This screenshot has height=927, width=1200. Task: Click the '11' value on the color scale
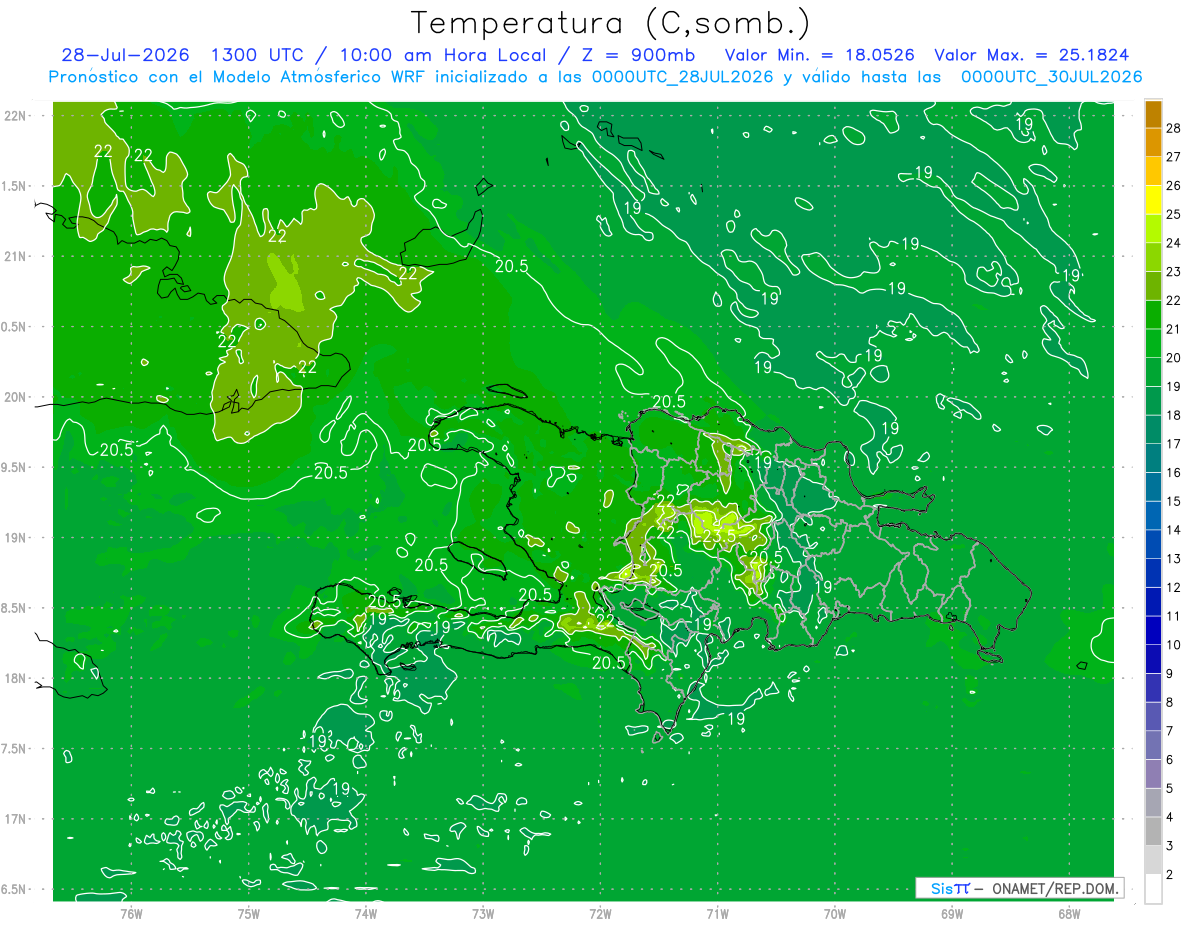click(1173, 616)
